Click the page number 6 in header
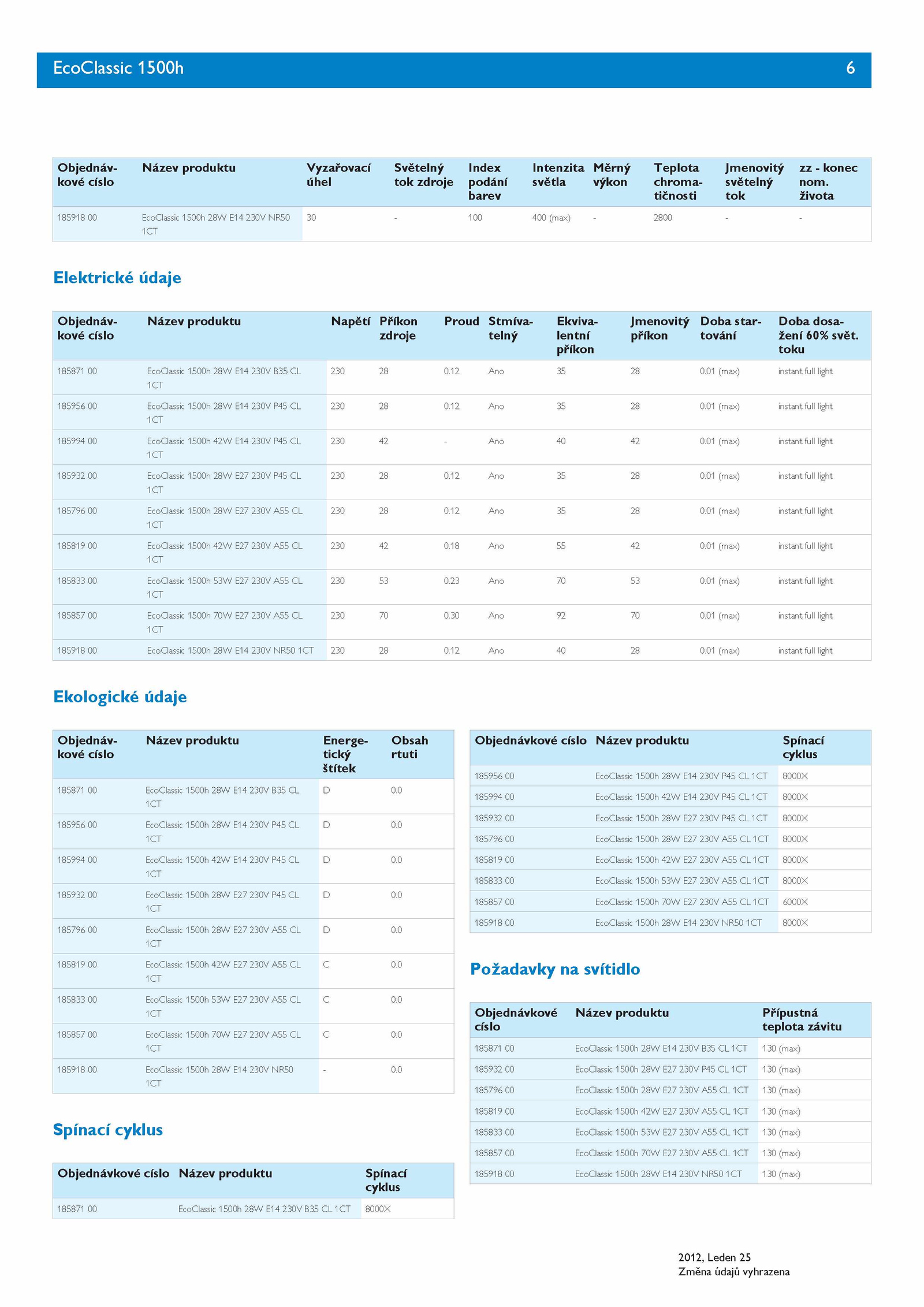 pyautogui.click(x=850, y=68)
